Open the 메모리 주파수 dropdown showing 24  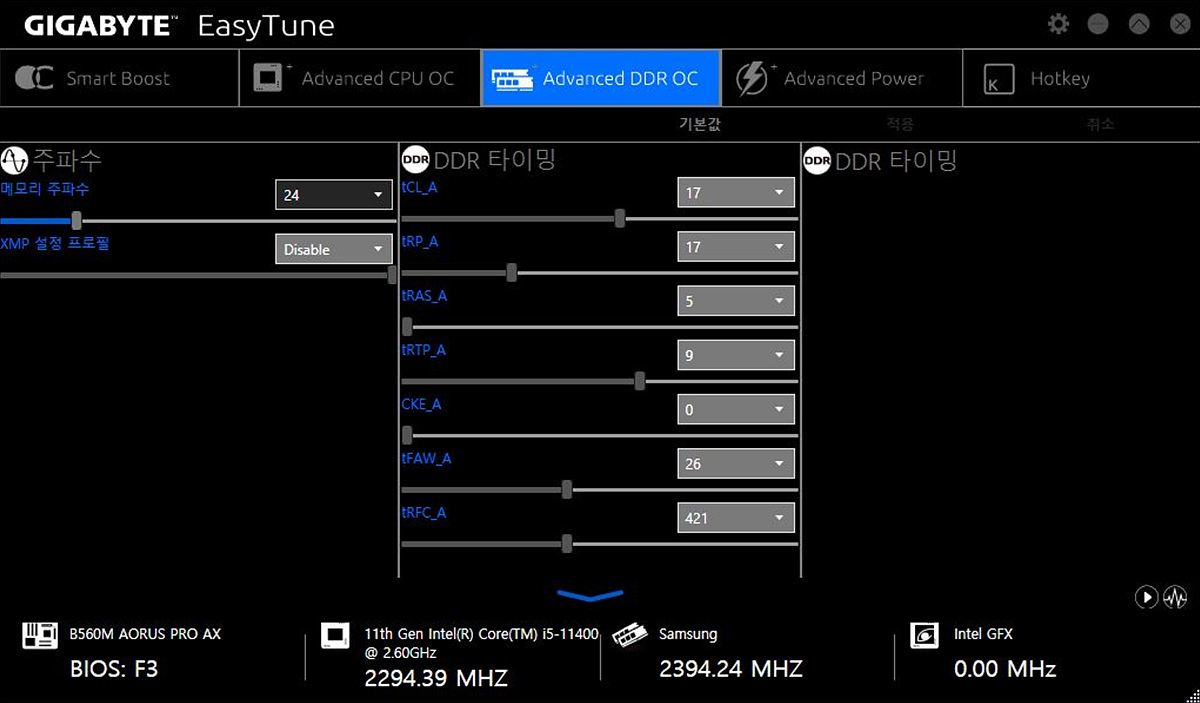point(333,195)
